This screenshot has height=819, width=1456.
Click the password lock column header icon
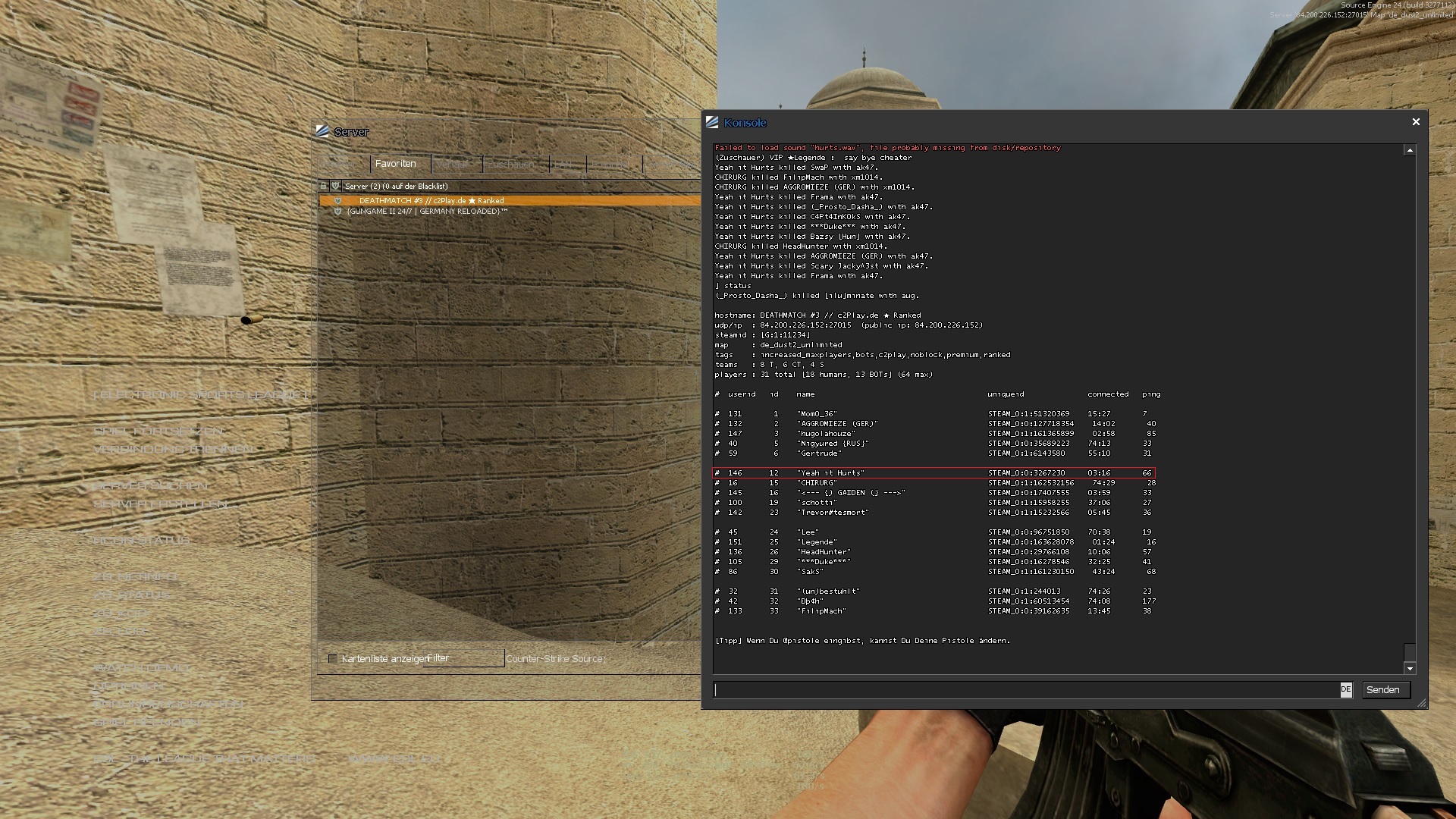(x=324, y=186)
